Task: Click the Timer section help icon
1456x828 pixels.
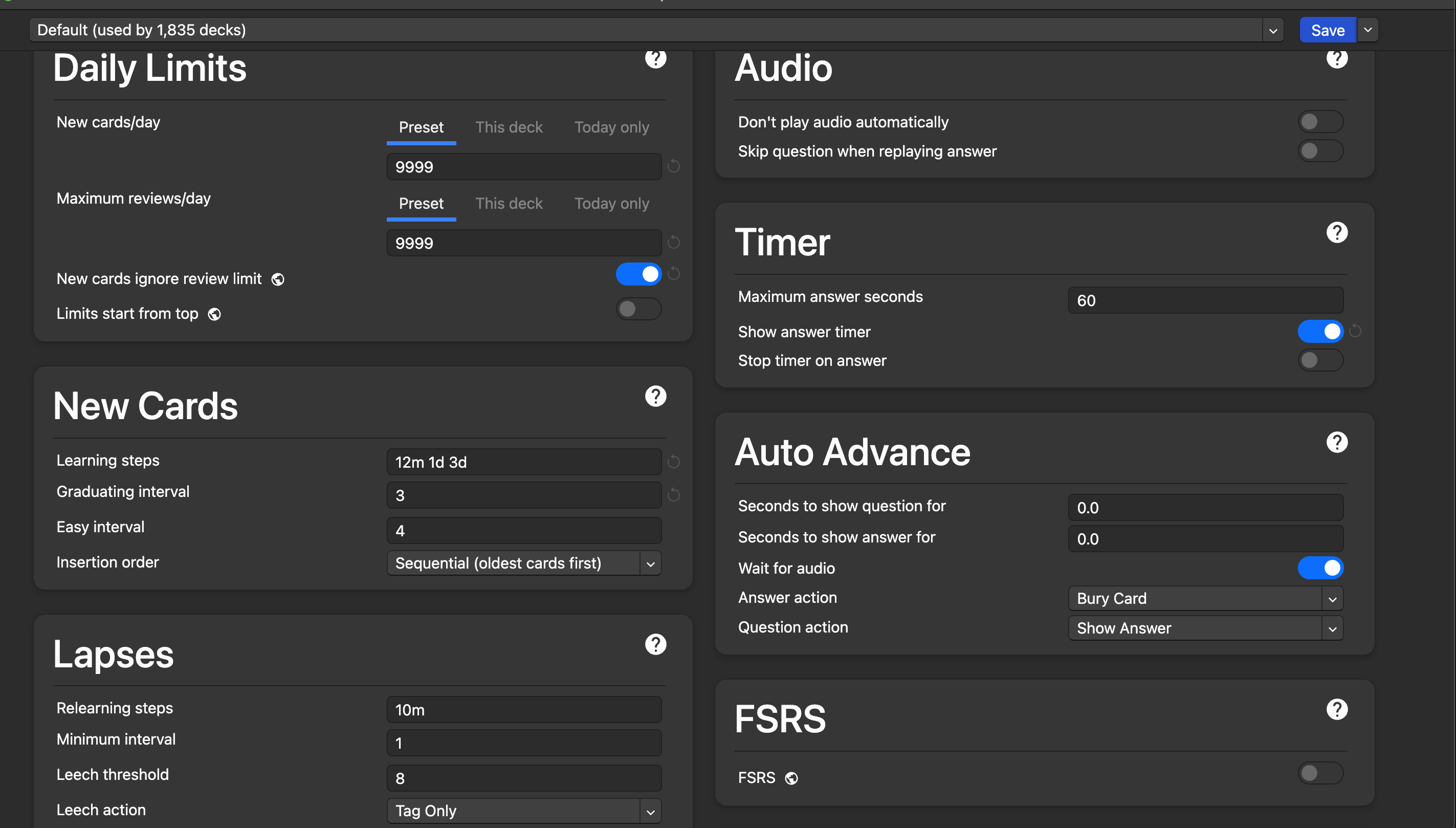Action: 1336,233
